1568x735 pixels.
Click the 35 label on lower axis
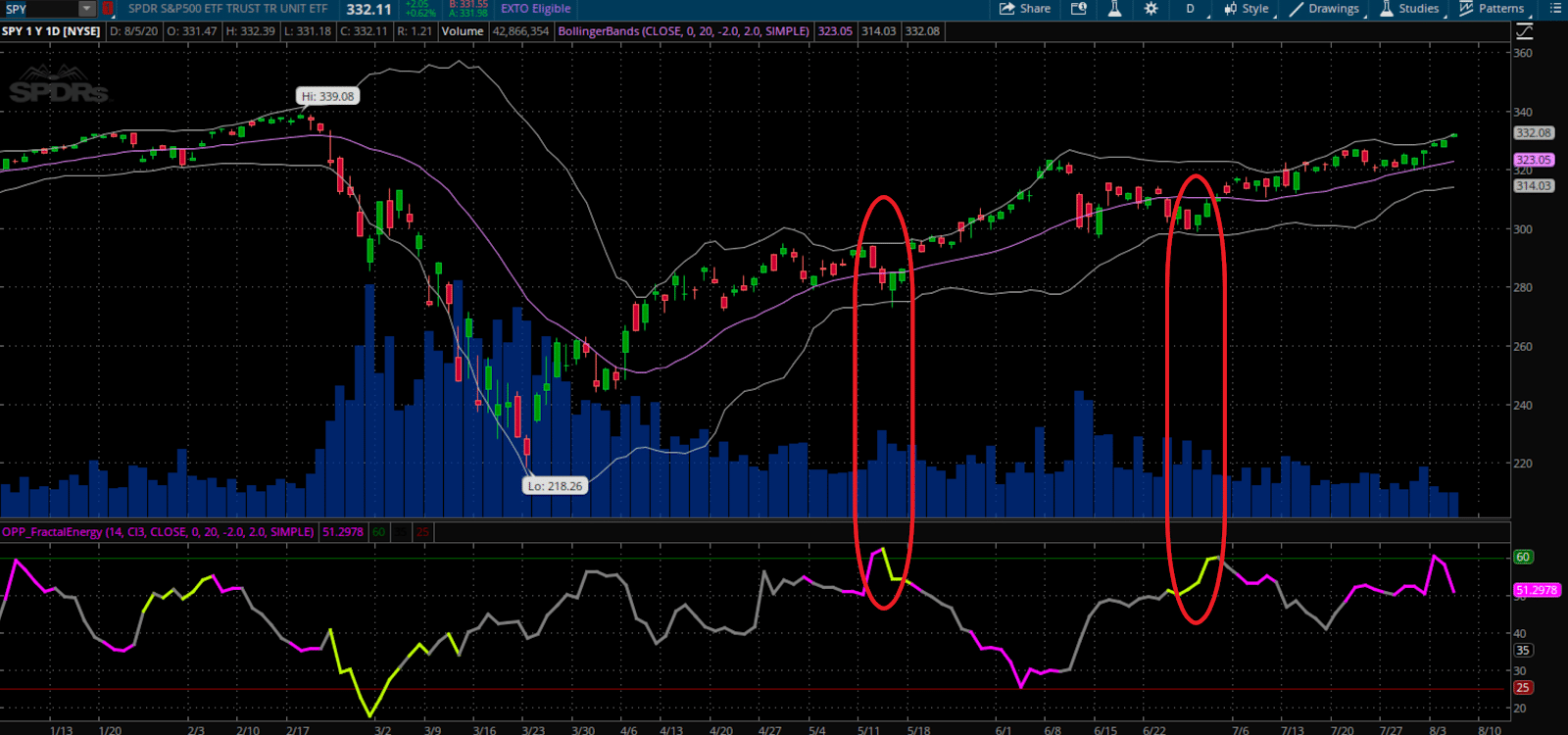pos(1523,650)
